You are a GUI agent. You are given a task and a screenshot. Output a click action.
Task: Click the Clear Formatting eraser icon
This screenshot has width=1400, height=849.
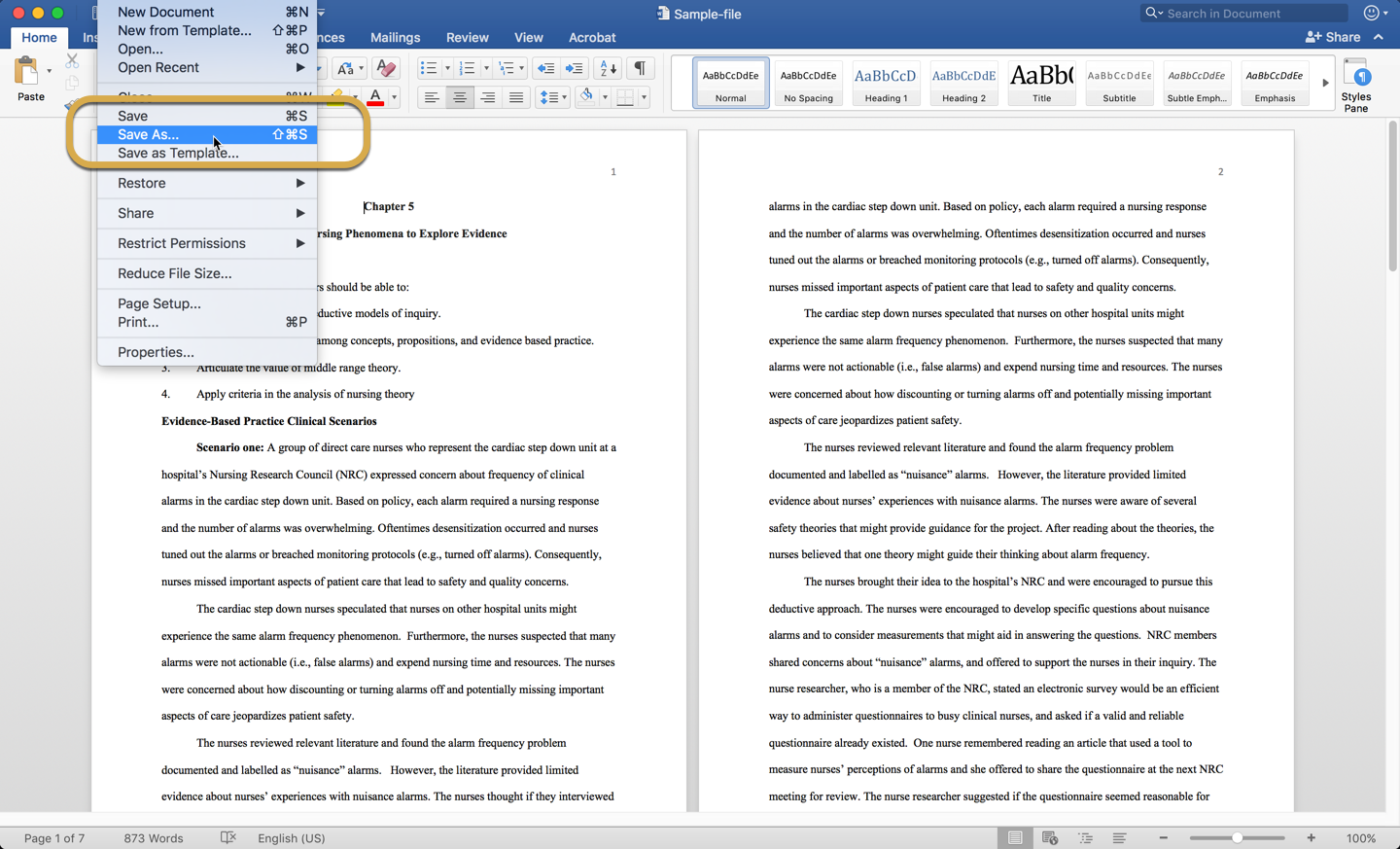tap(386, 68)
